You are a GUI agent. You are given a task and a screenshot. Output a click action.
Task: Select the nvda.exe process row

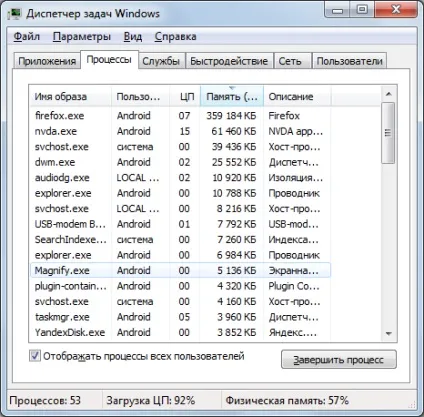click(180, 131)
